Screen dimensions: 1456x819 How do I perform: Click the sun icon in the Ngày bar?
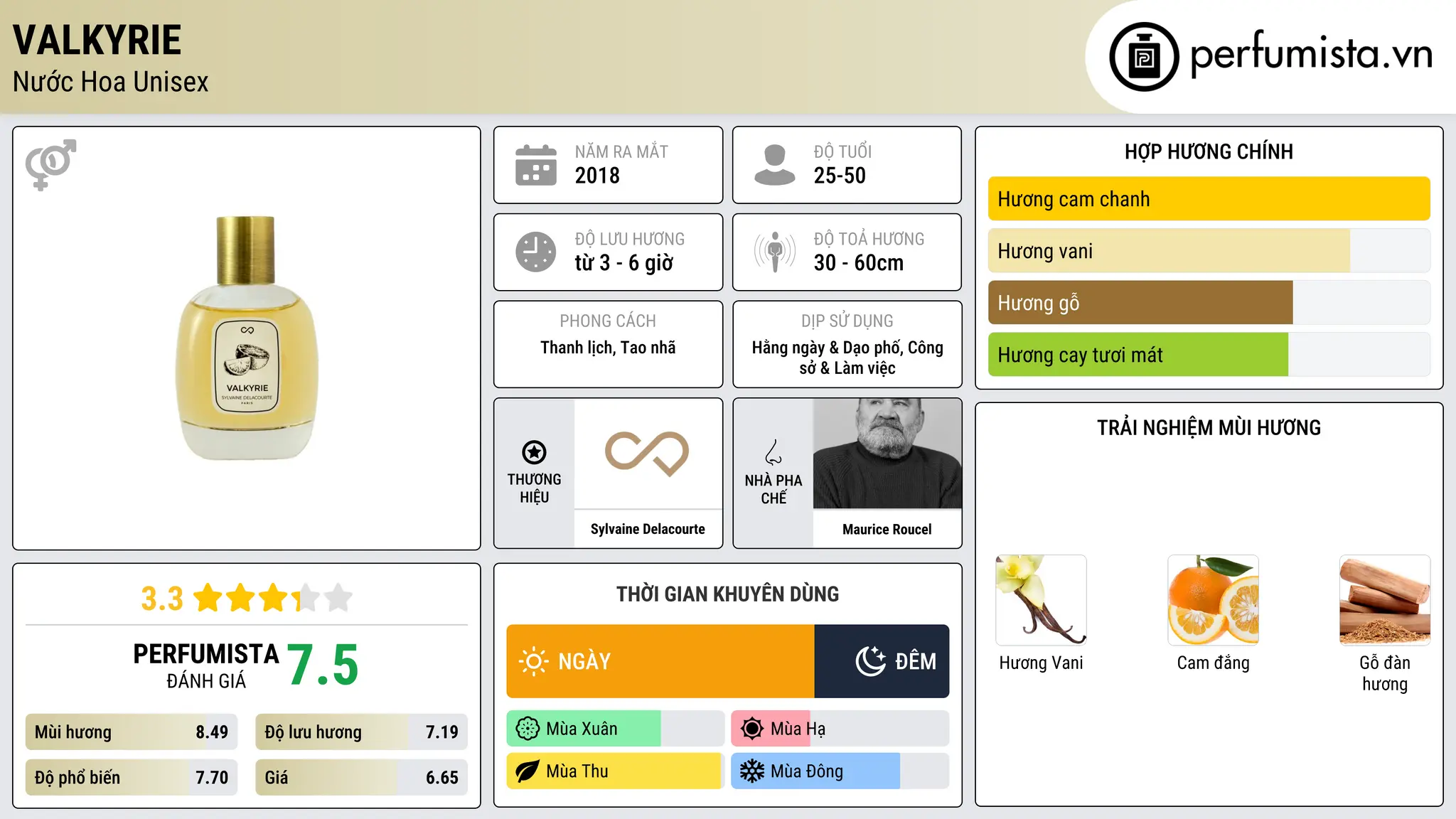(533, 661)
